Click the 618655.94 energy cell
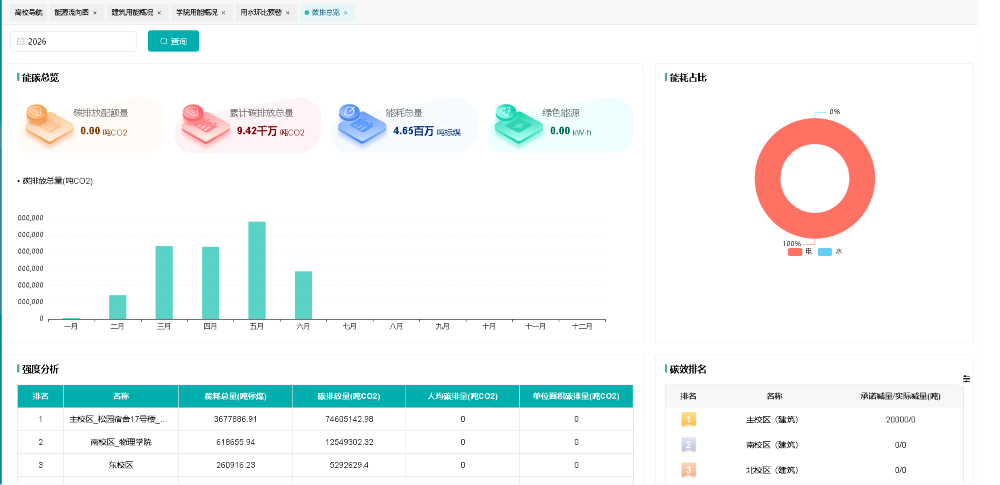This screenshot has height=485, width=1000. point(235,442)
